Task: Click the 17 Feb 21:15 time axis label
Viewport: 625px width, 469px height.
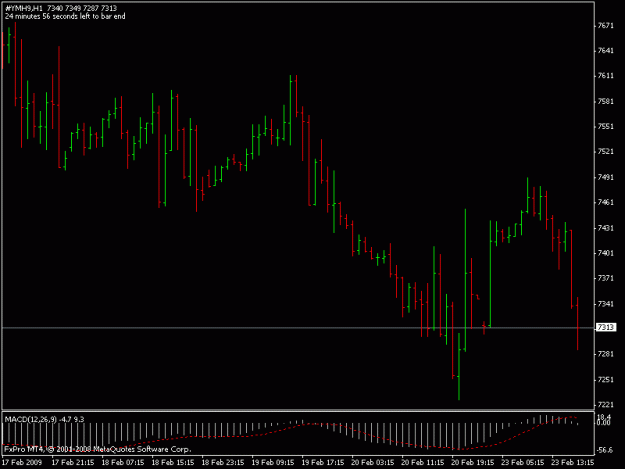Action: [x=73, y=462]
